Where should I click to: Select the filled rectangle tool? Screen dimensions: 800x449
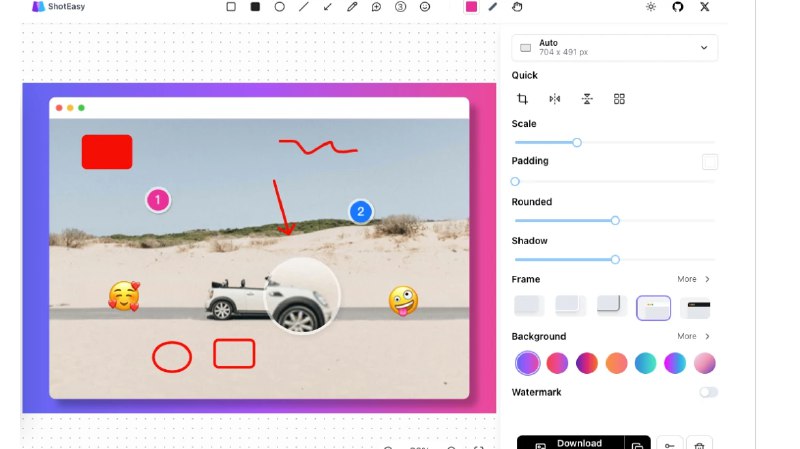255,7
